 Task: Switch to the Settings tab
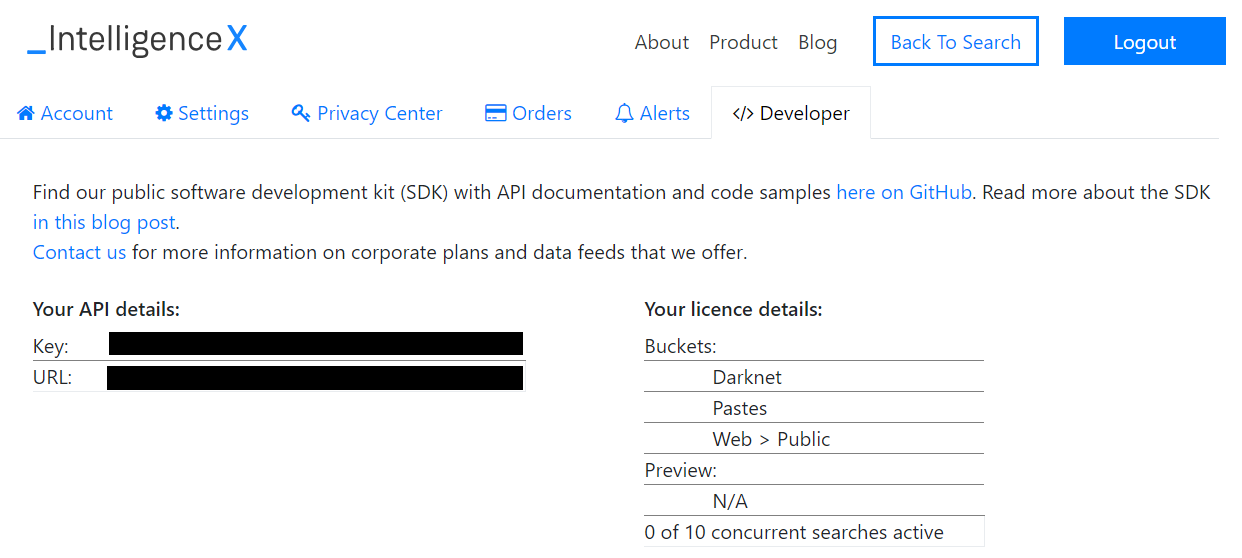tap(213, 113)
